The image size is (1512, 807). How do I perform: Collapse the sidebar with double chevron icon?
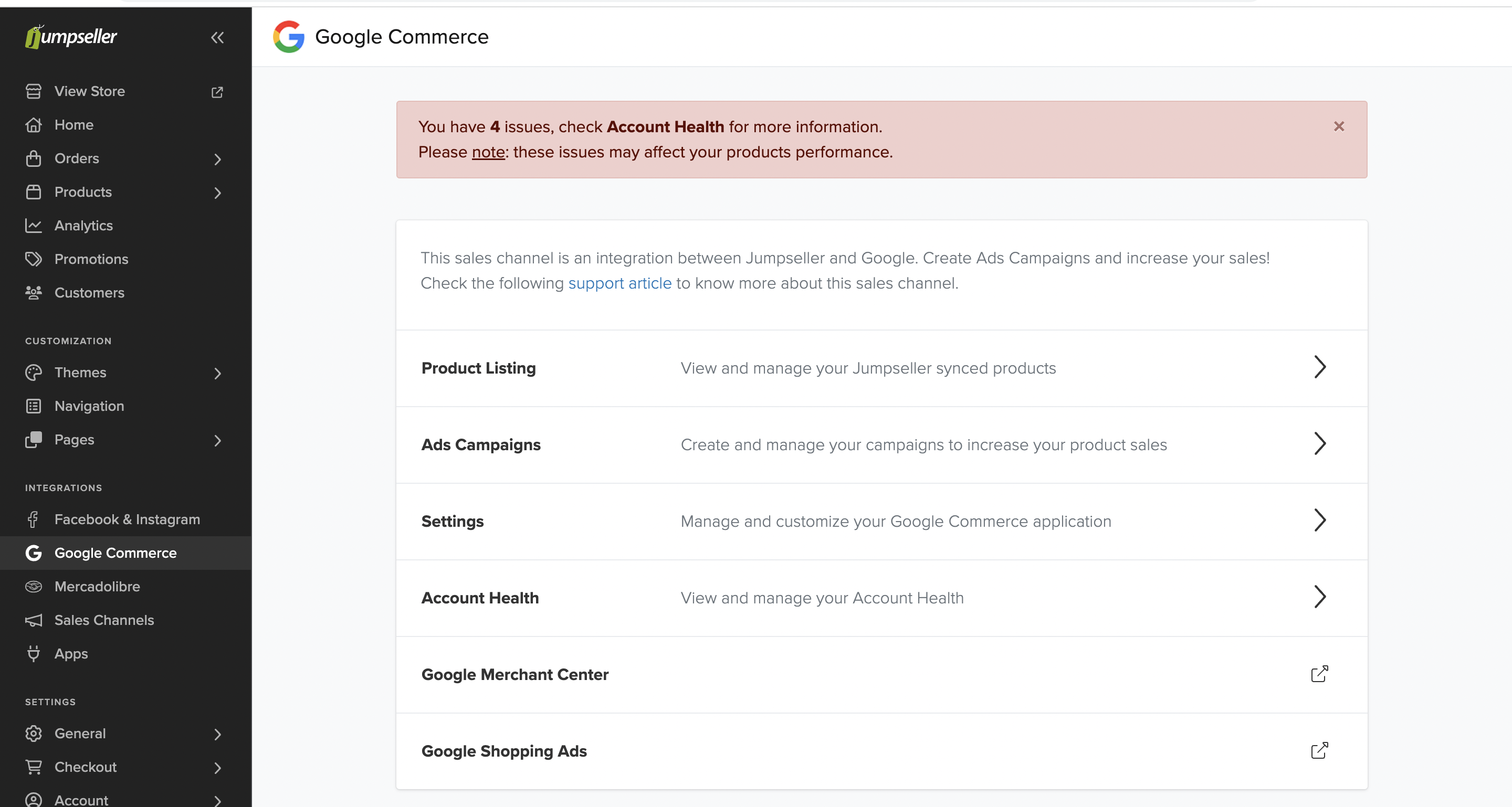tap(218, 38)
